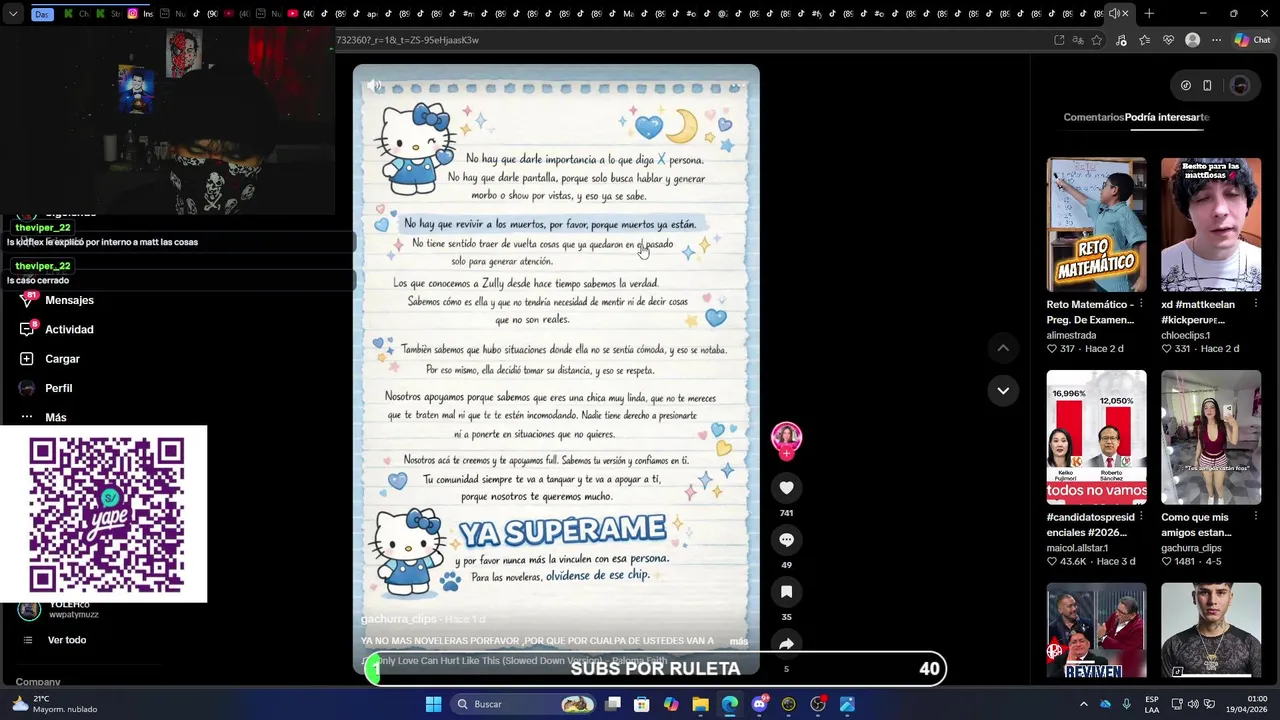Expand options for Reto Matemático video
The width and height of the screenshot is (1280, 720).
1141,304
